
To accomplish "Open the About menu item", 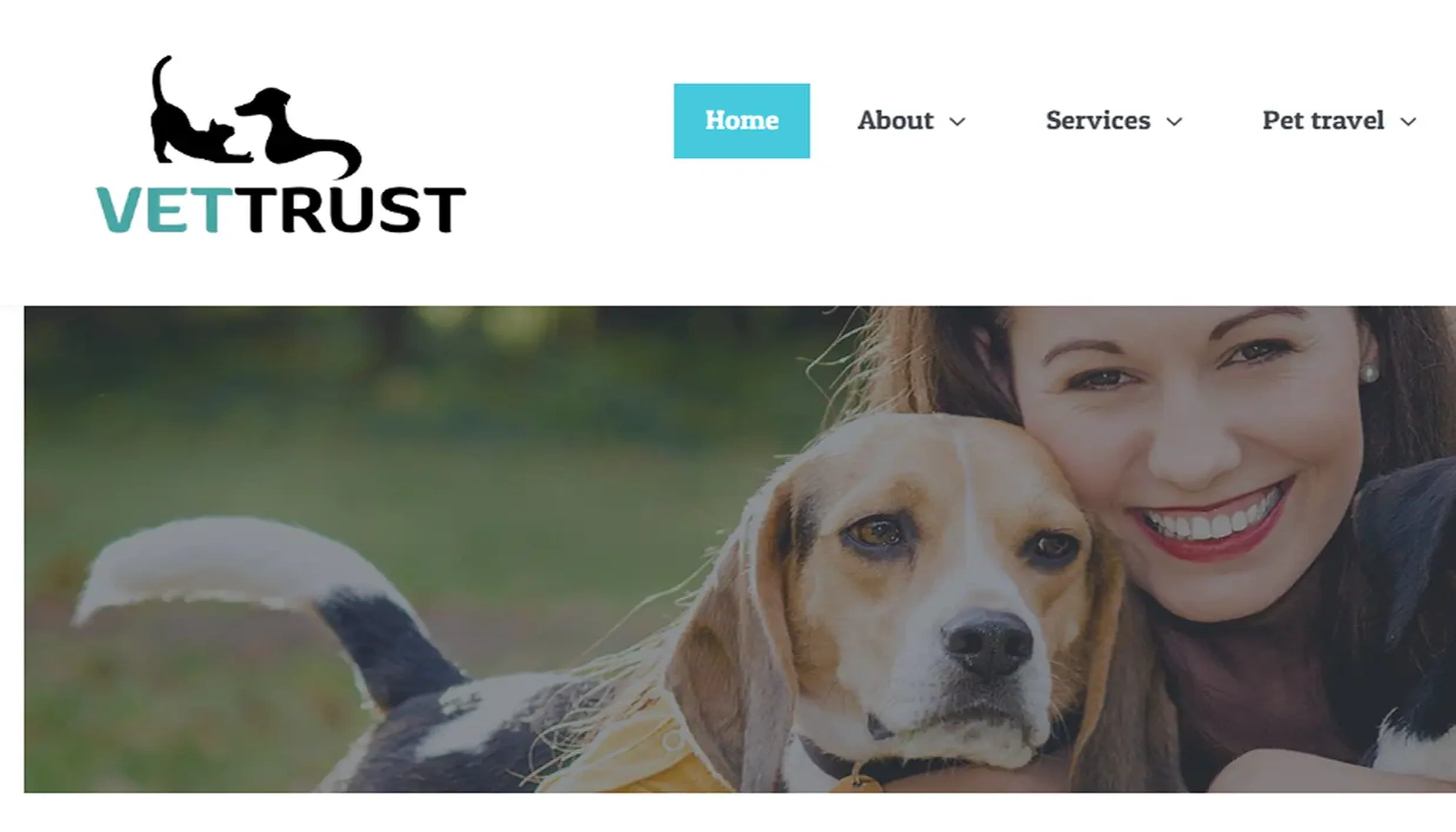I will pyautogui.click(x=895, y=121).
